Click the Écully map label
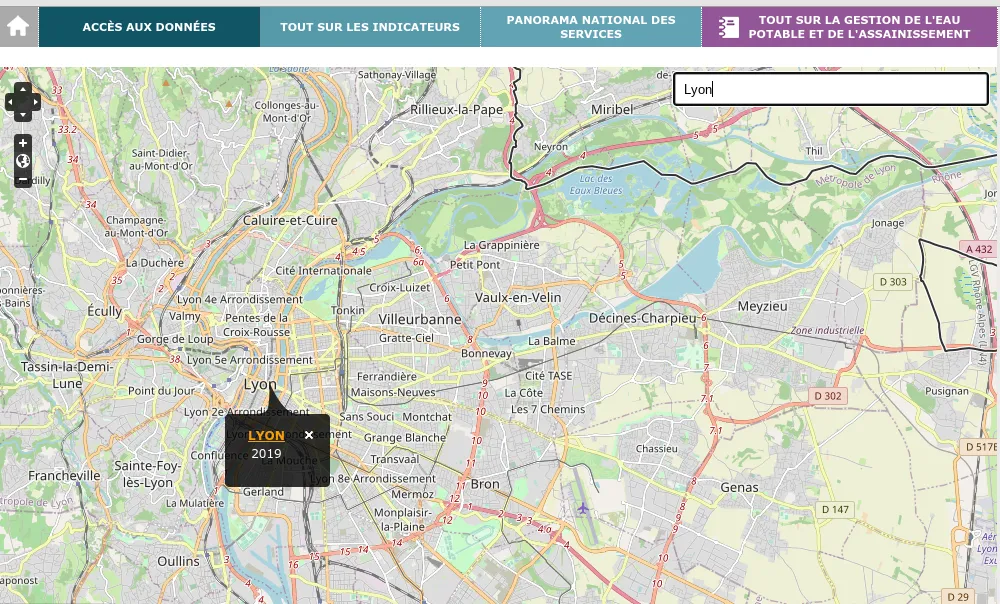 [105, 311]
